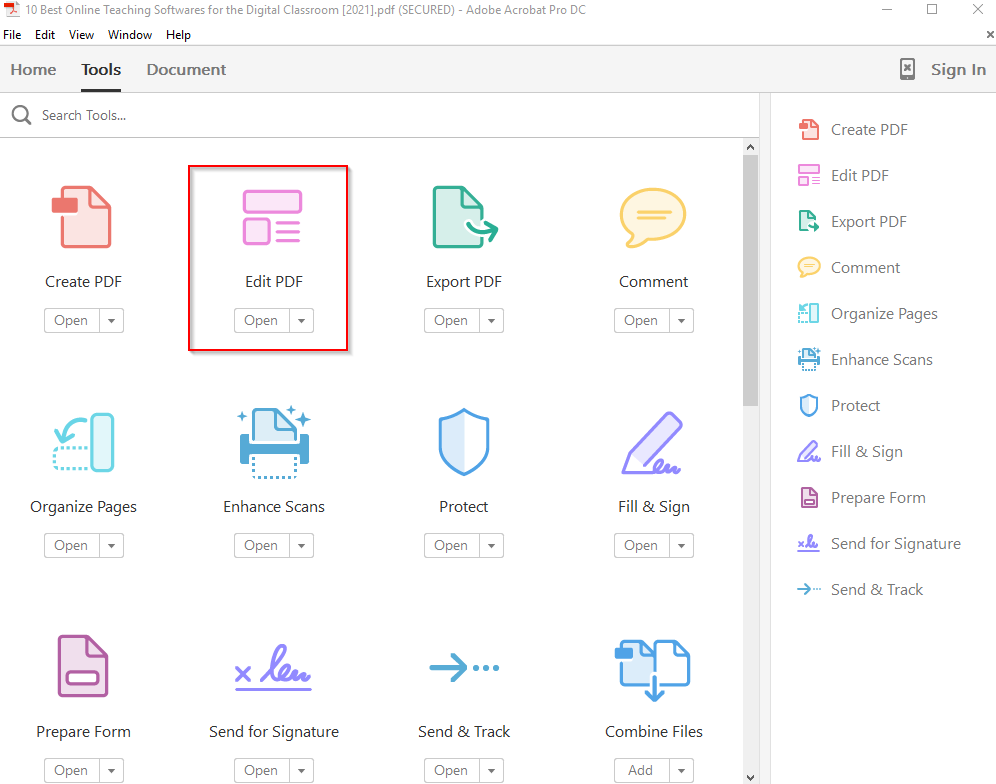Click the Comment speech bubble icon
This screenshot has height=784, width=996.
click(653, 217)
